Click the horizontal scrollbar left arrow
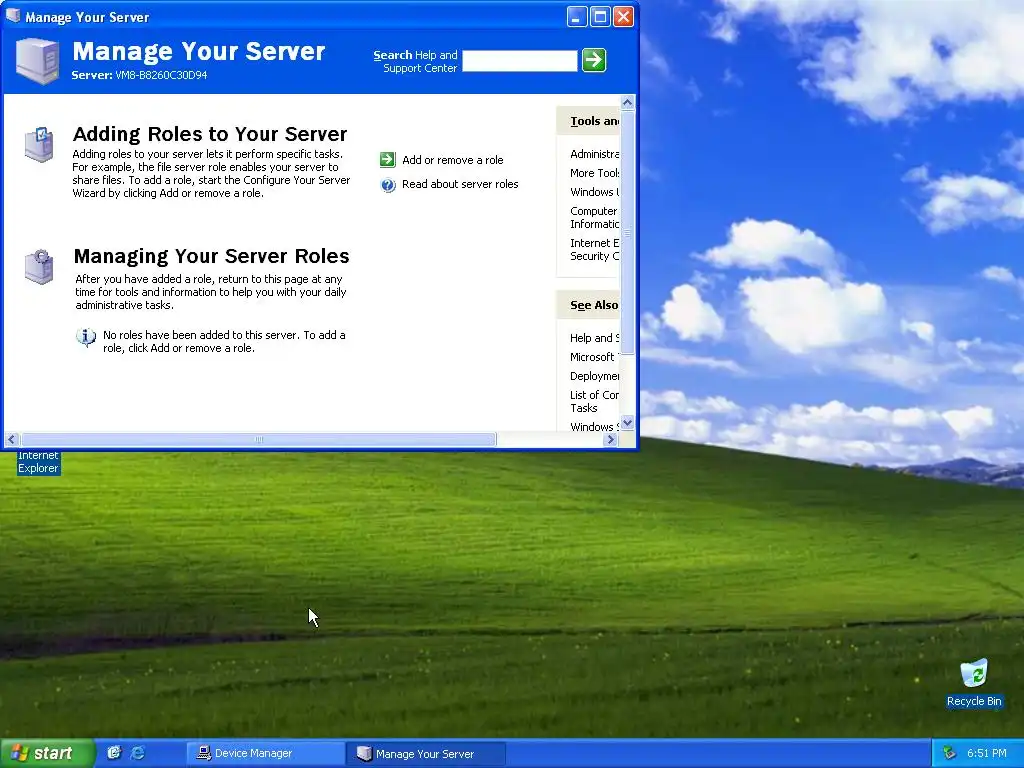The image size is (1024, 768). (11, 440)
